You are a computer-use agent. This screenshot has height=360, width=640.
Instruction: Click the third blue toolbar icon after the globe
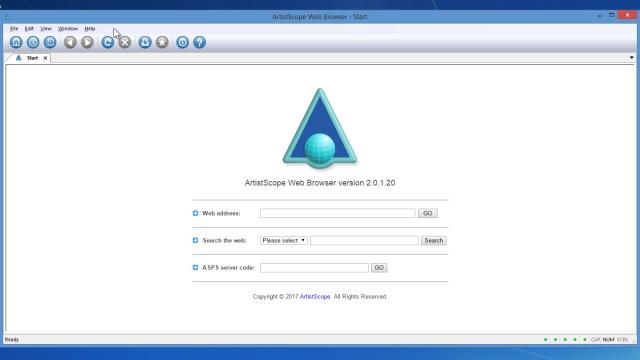tap(50, 42)
